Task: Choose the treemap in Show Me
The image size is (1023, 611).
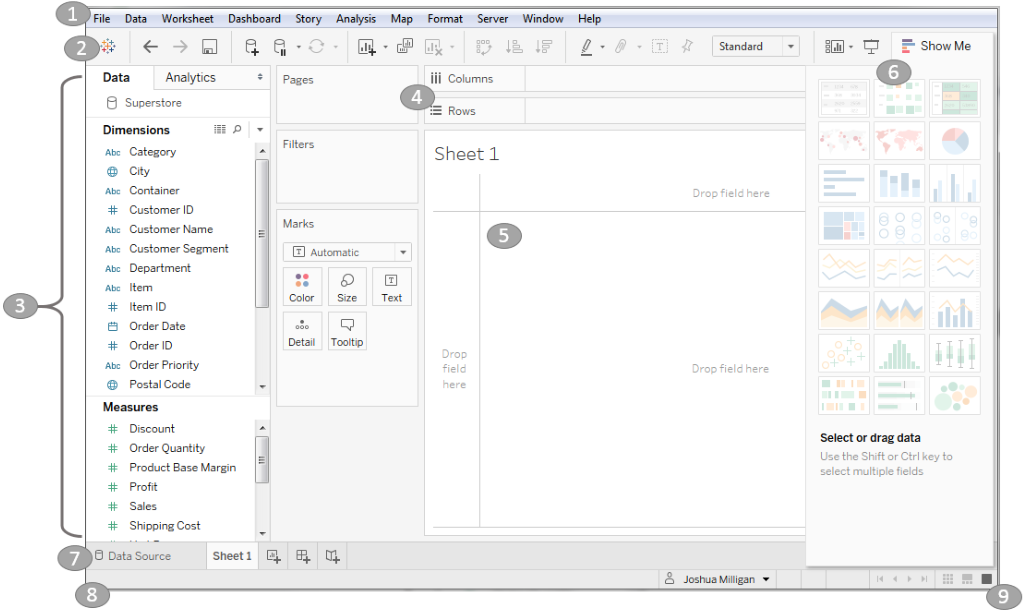Action: (844, 225)
